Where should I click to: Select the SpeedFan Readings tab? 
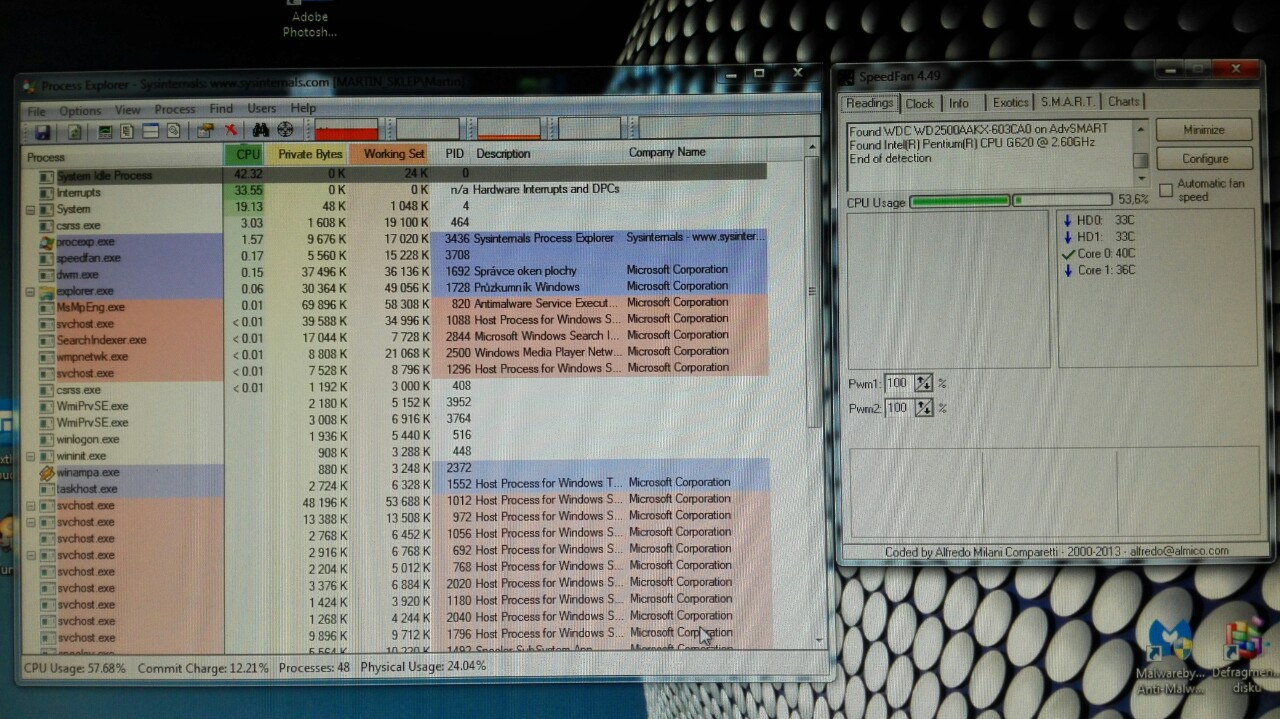[x=869, y=103]
